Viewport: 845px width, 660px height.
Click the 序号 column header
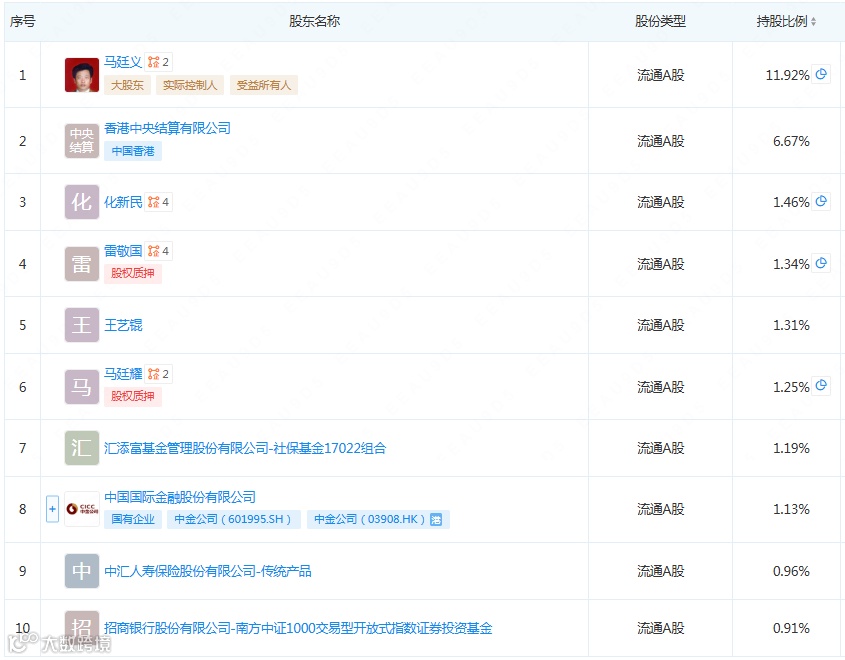(23, 22)
